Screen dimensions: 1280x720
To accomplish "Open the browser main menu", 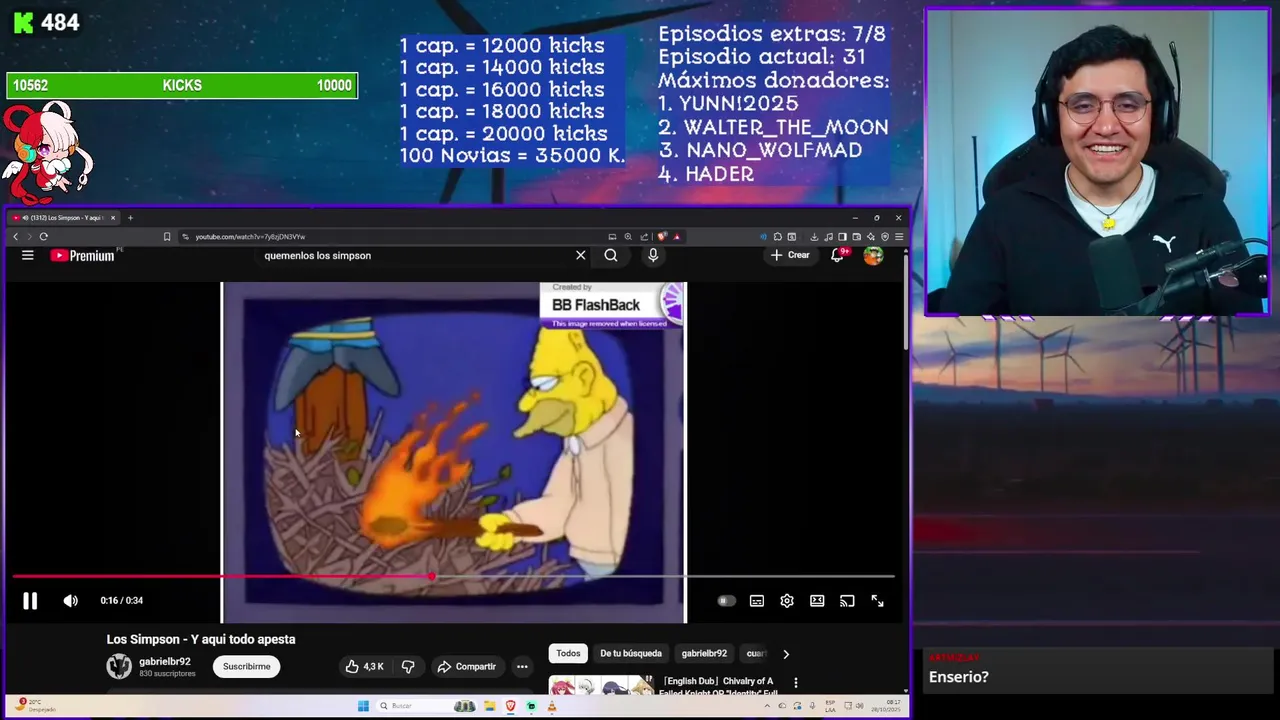I will click(899, 237).
